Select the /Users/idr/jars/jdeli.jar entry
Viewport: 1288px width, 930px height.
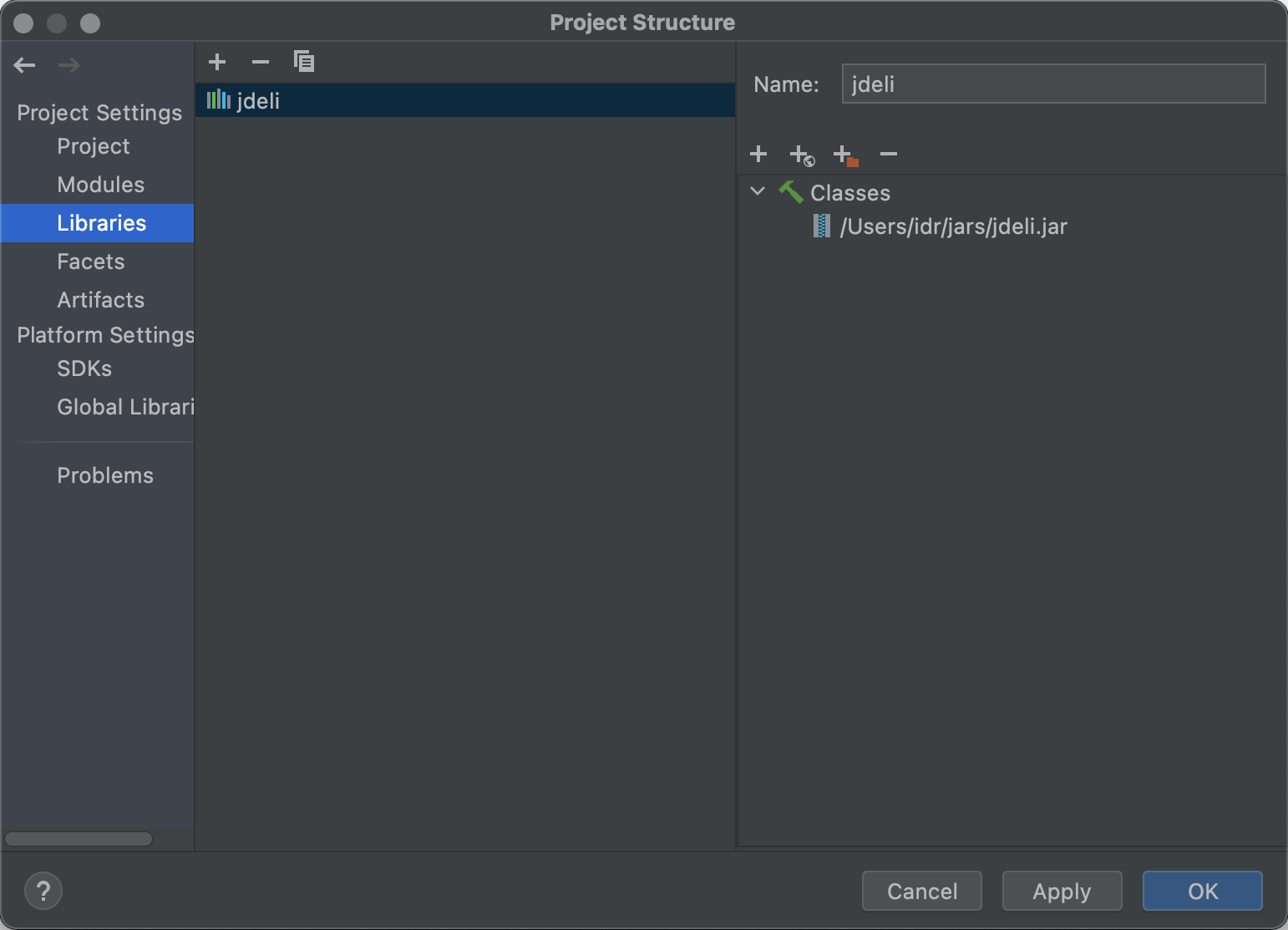pos(953,226)
